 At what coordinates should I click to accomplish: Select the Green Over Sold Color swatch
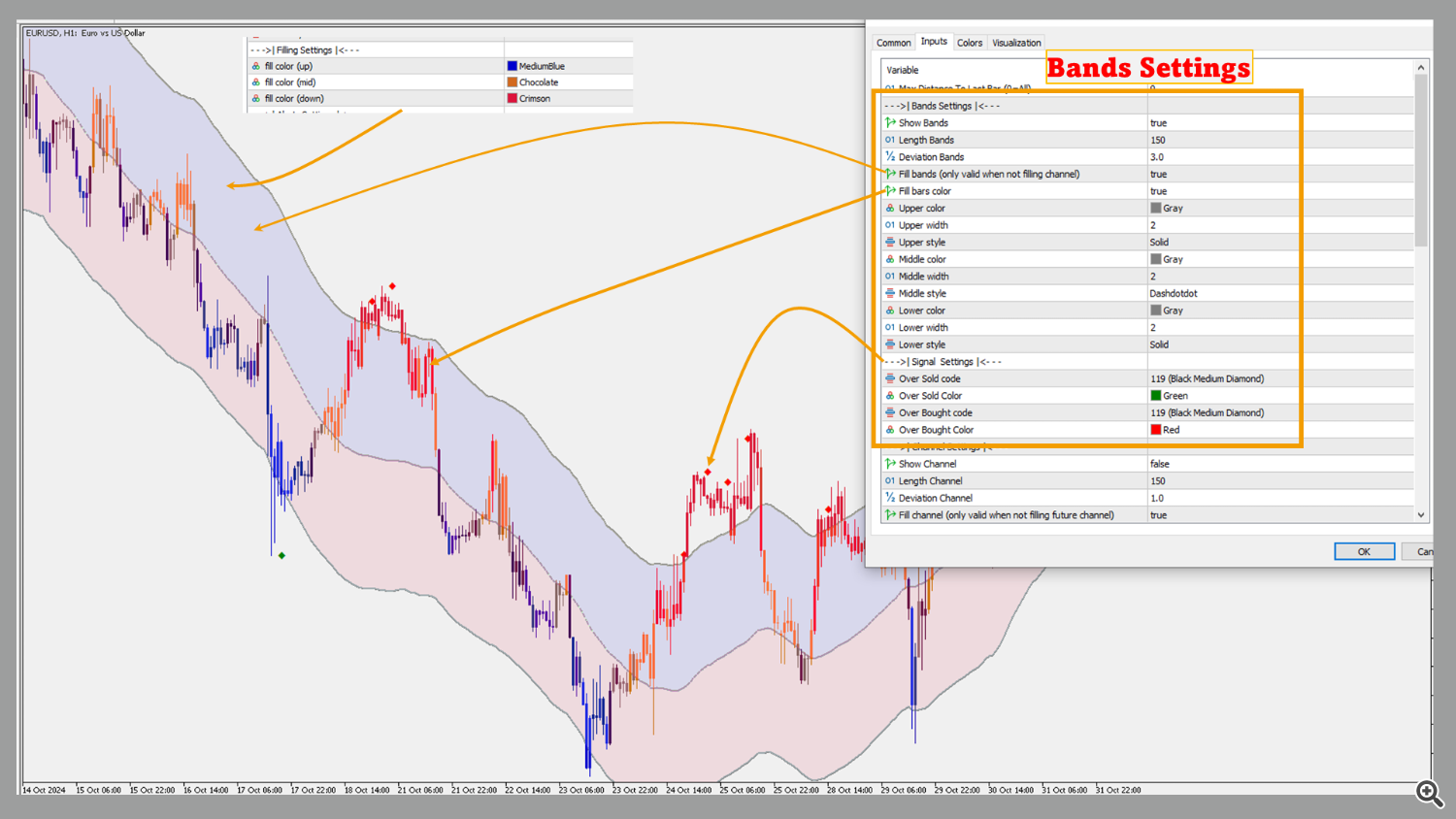click(x=1156, y=396)
